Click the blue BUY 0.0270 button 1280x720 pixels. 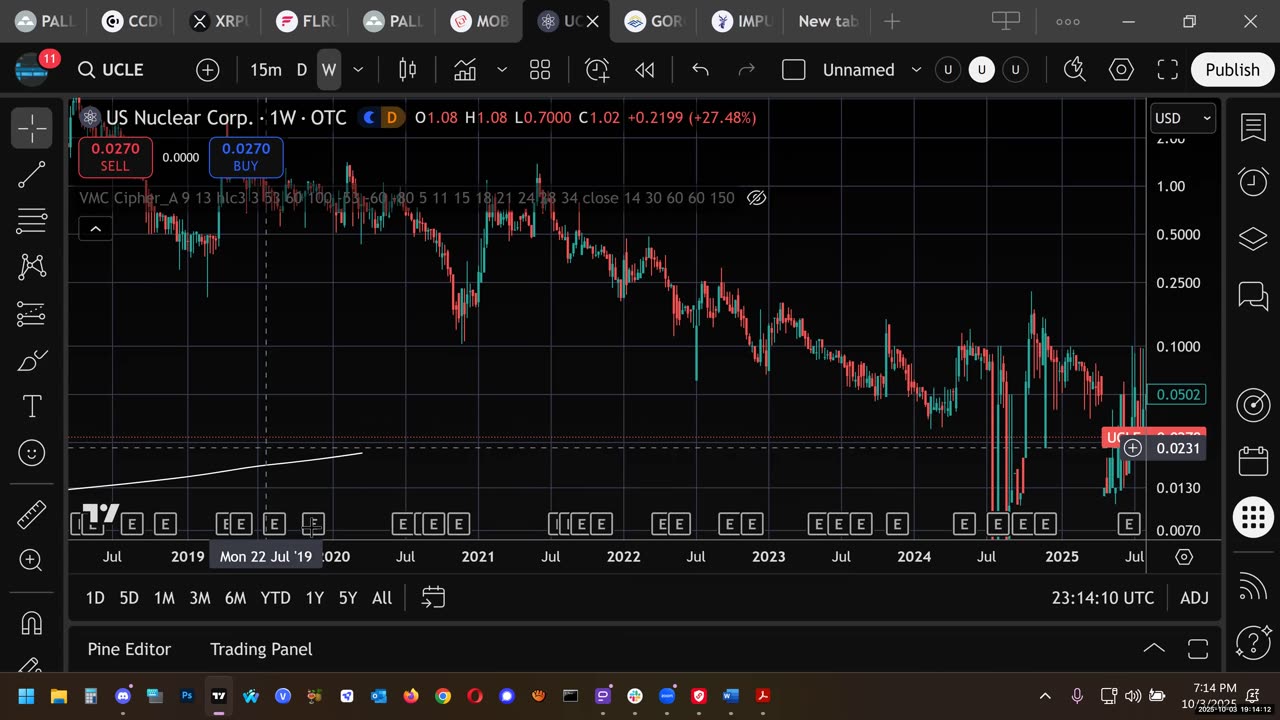click(246, 158)
